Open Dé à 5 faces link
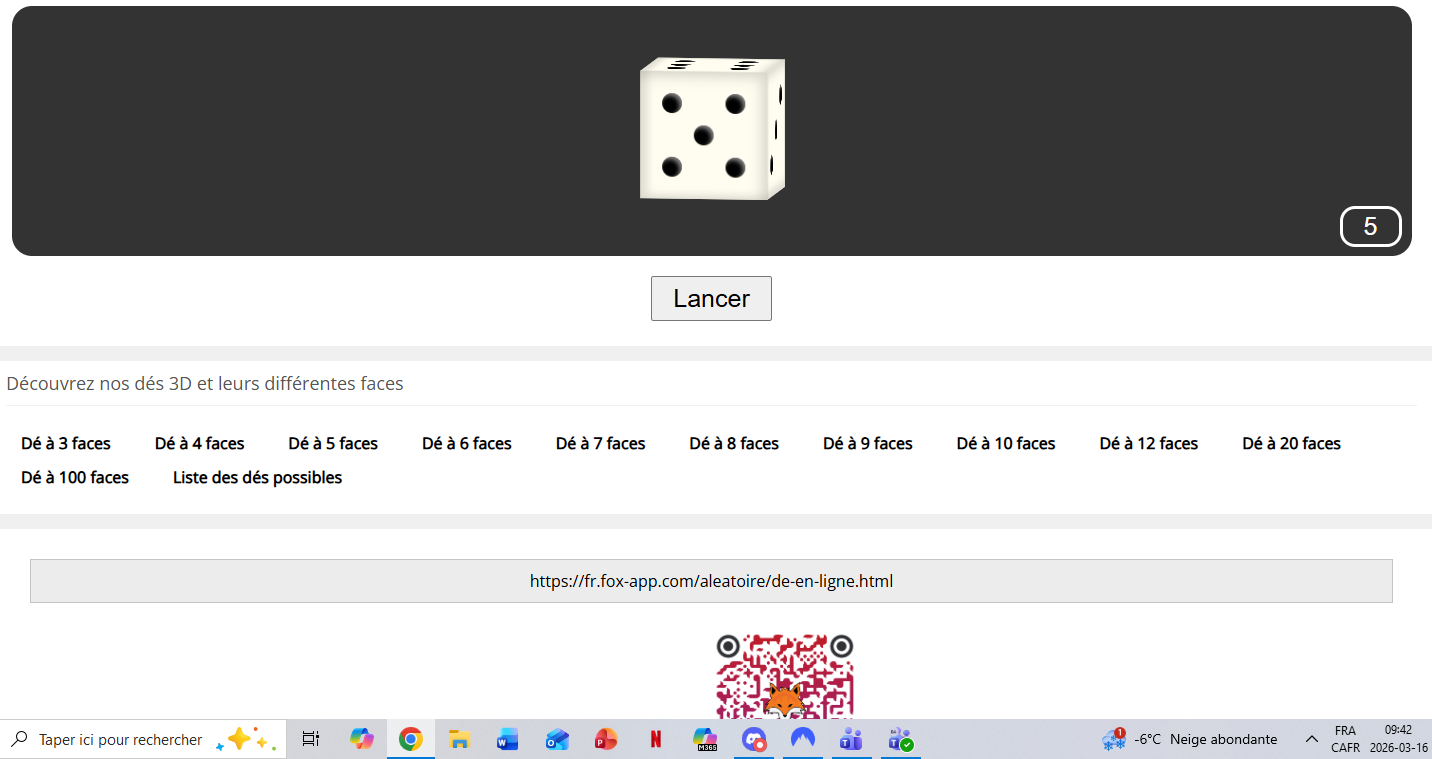 (333, 443)
